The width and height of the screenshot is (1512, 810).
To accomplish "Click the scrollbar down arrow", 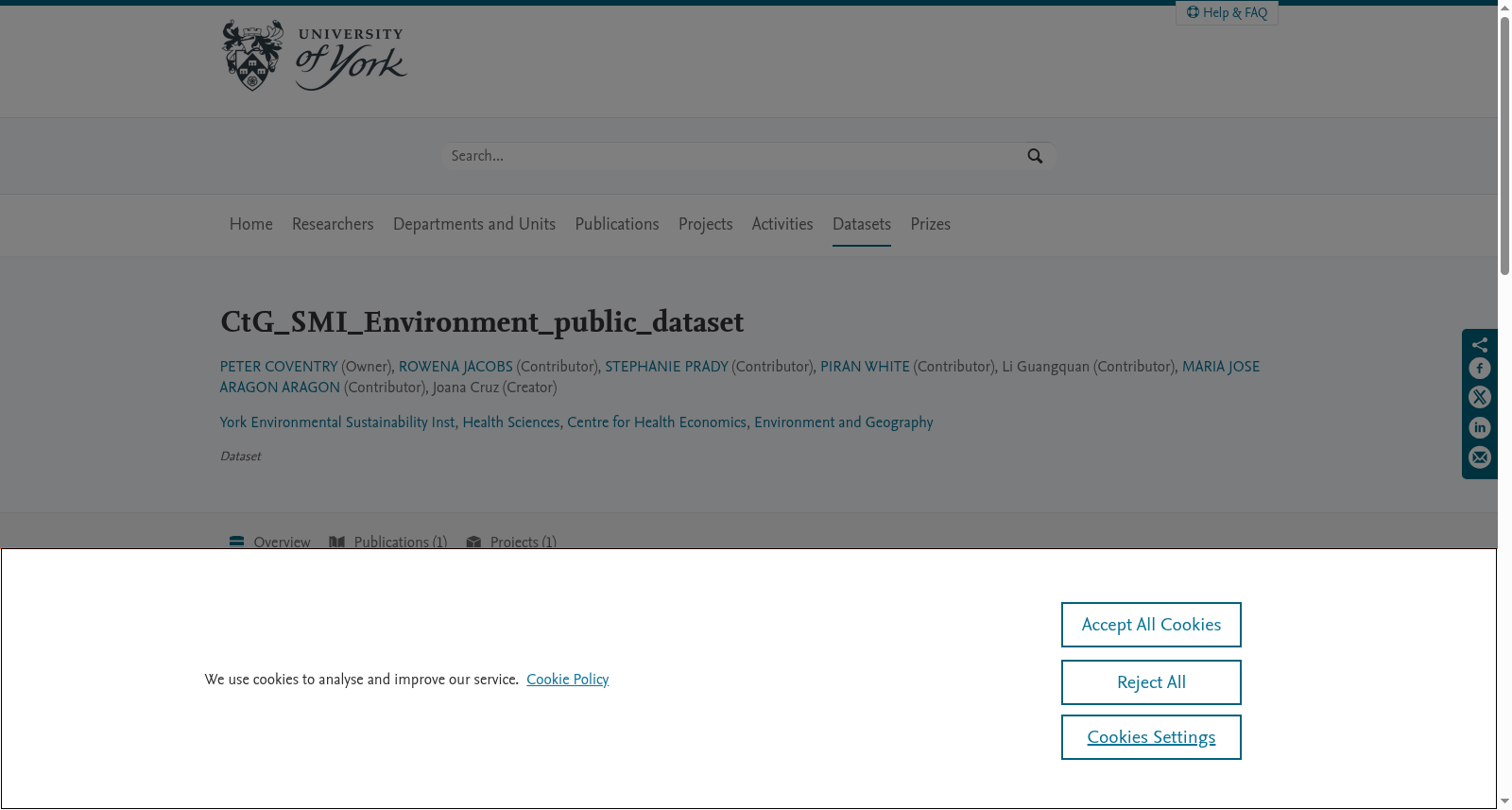I will (1504, 801).
